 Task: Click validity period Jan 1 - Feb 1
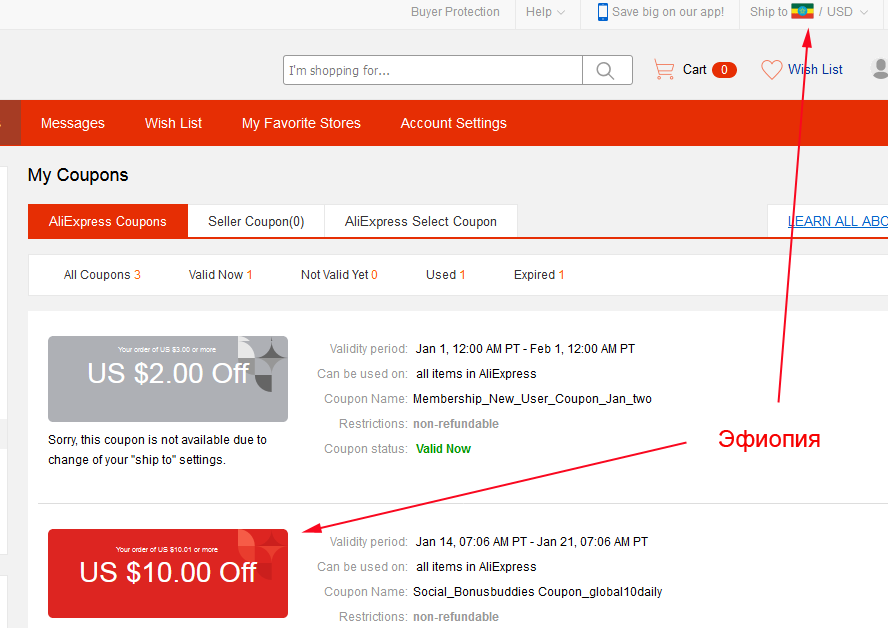[x=525, y=349]
